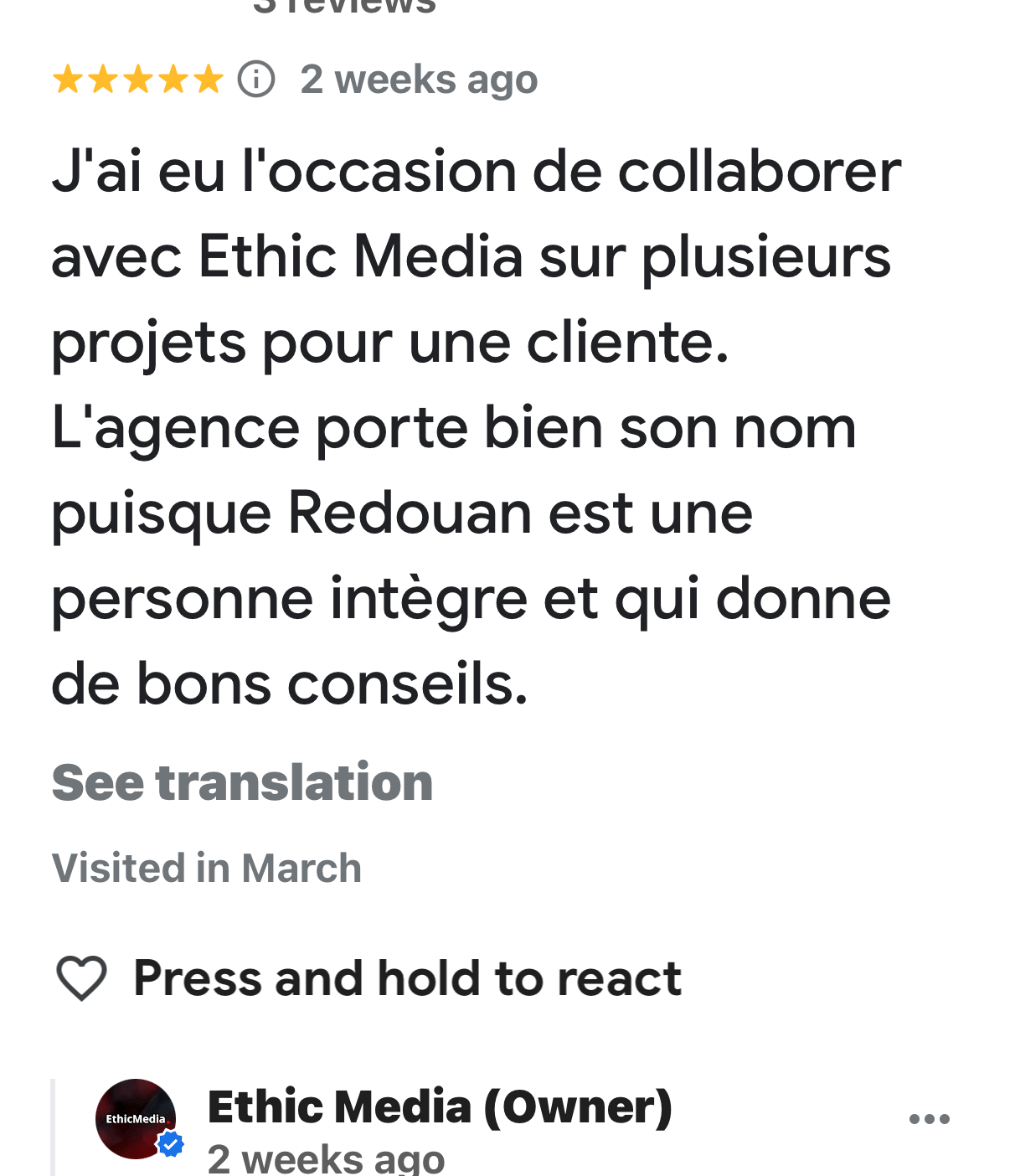Screen dimensions: 1010x1176
Task: Open the three-dot menu on owner reply
Action: [x=930, y=1119]
